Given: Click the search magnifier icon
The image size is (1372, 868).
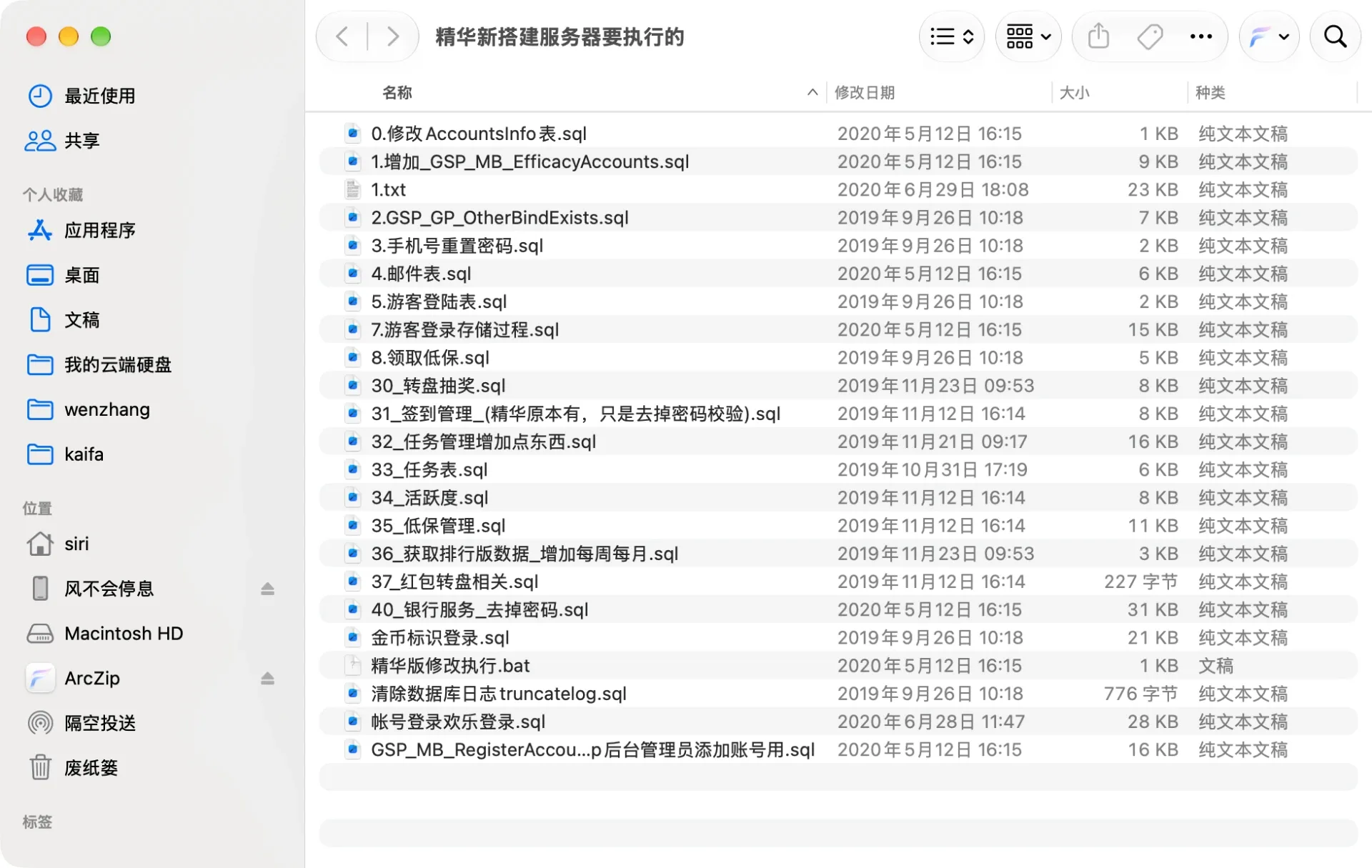Looking at the screenshot, I should (x=1335, y=36).
